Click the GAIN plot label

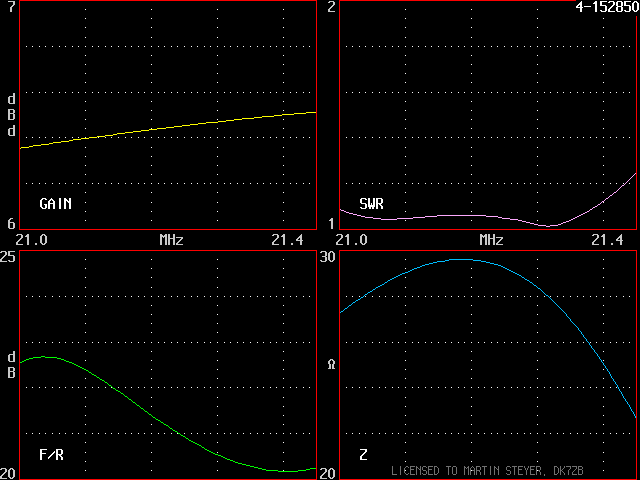pyautogui.click(x=56, y=204)
